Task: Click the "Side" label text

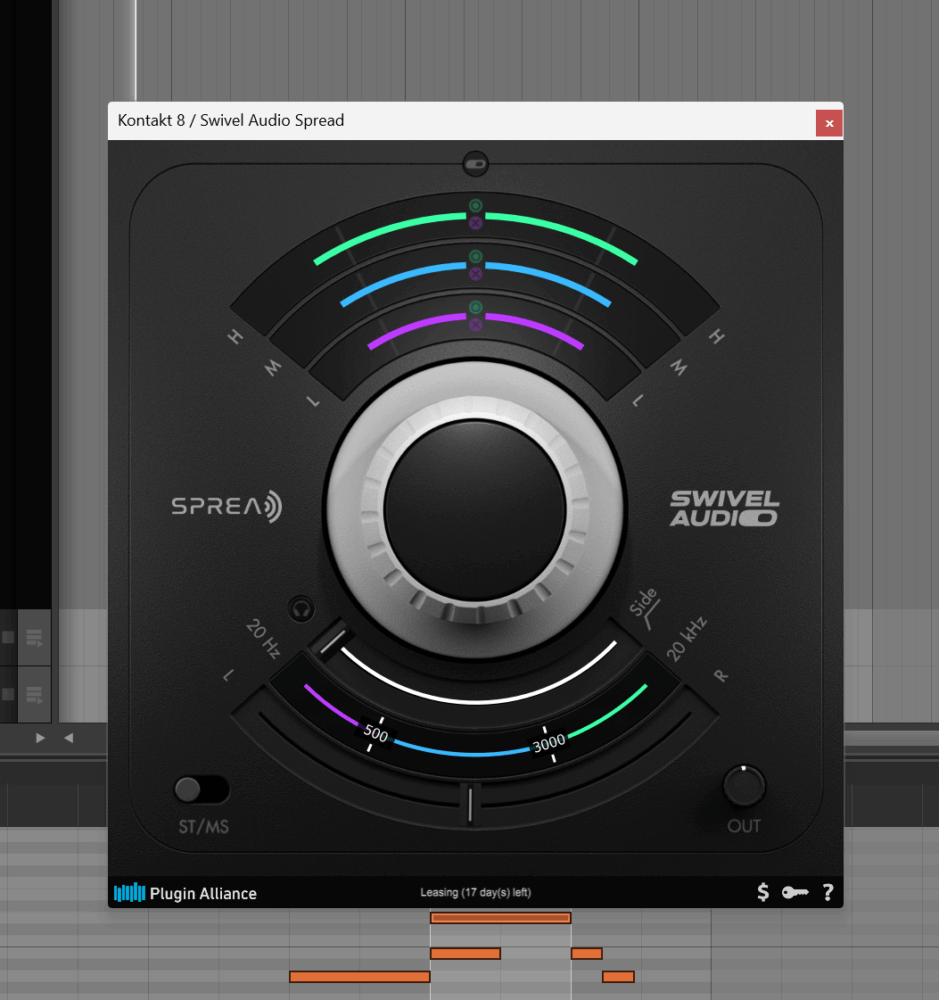Action: tap(642, 602)
